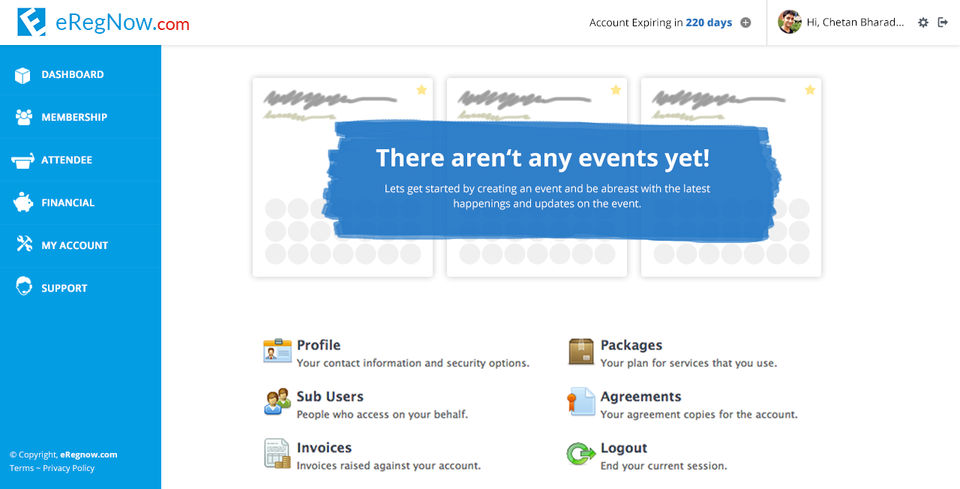Click the Support headset icon
Image resolution: width=960 pixels, height=489 pixels.
click(24, 286)
